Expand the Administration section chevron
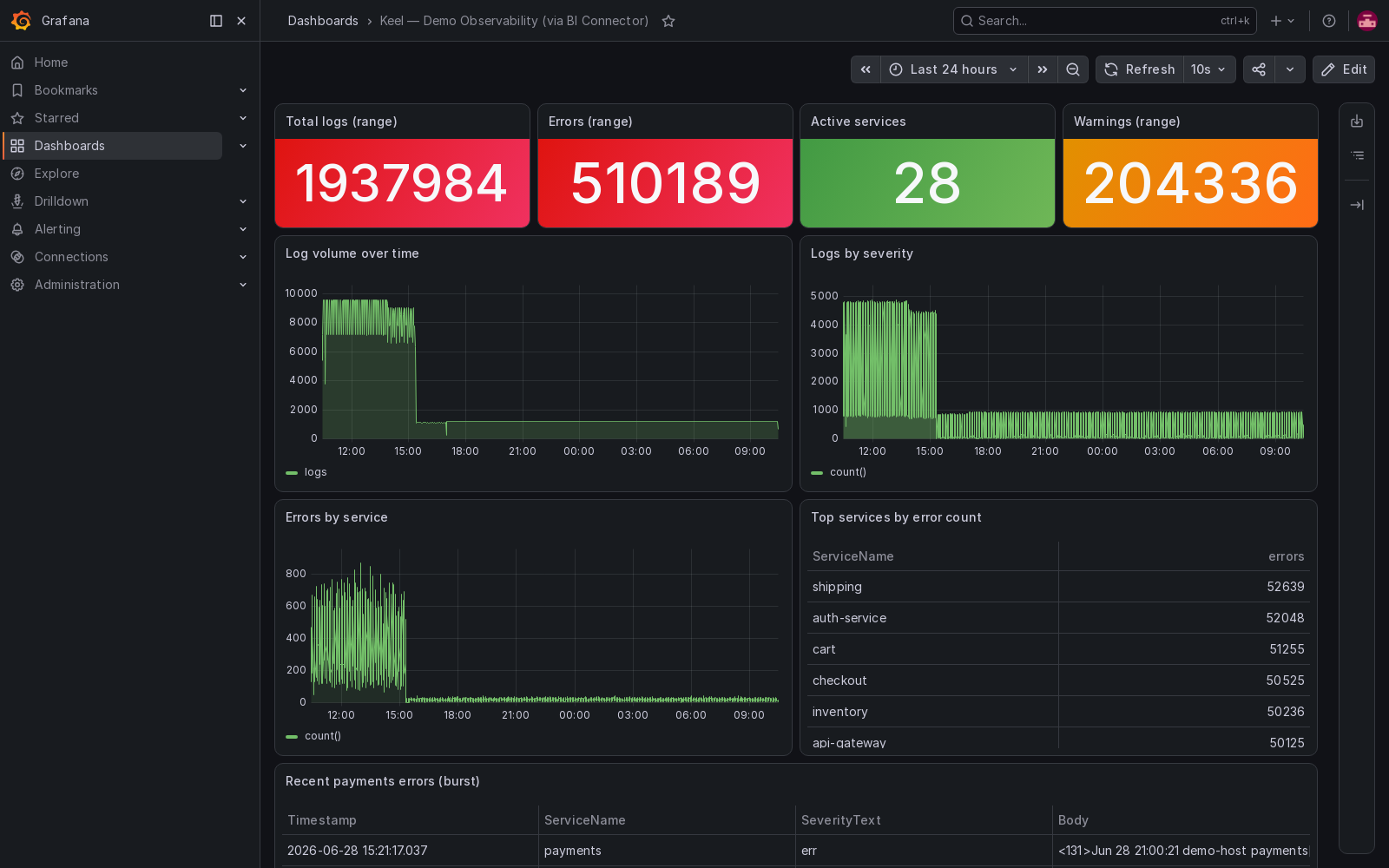This screenshot has height=868, width=1389. [x=243, y=285]
